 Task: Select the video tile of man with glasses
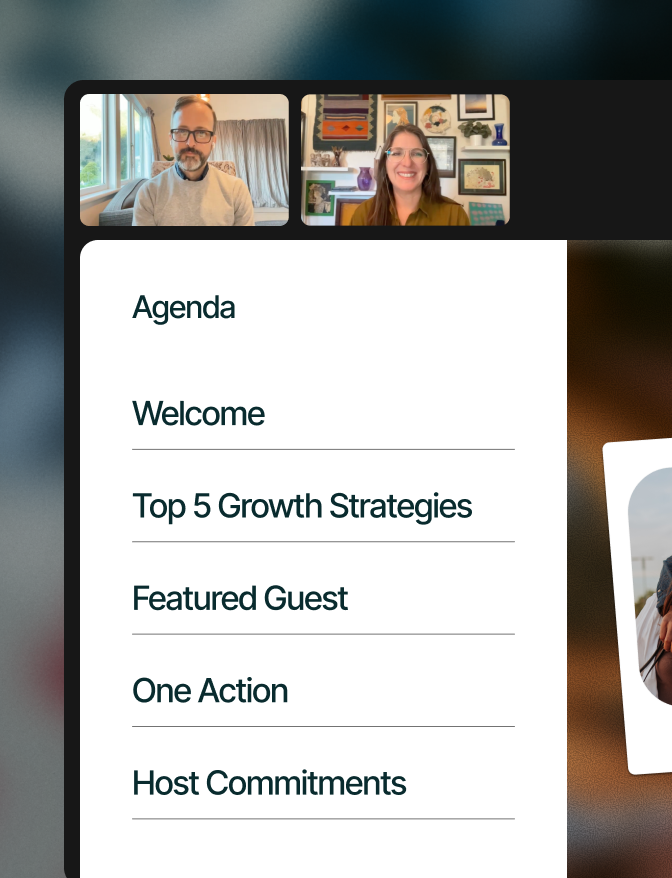pyautogui.click(x=184, y=160)
